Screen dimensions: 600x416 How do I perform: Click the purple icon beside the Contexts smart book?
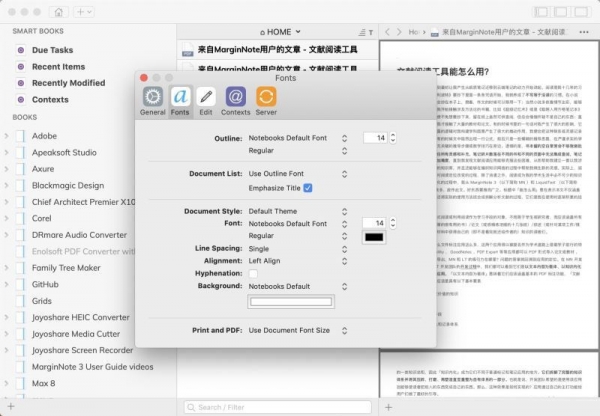point(21,100)
